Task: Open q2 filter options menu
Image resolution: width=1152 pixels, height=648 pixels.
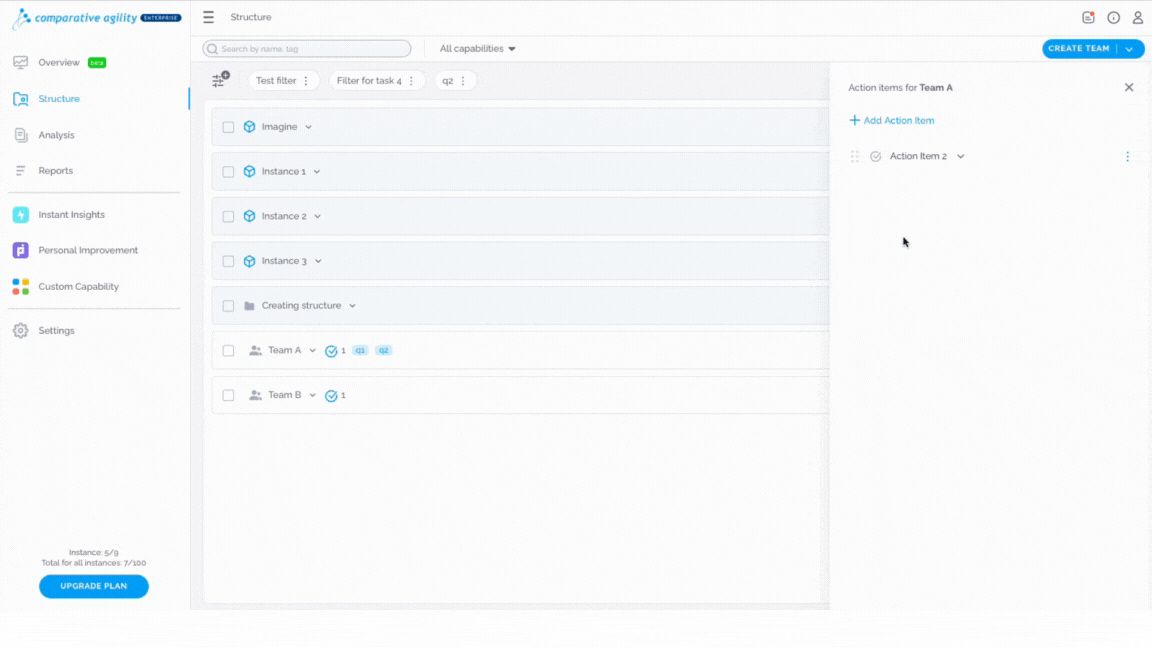Action: pyautogui.click(x=463, y=81)
